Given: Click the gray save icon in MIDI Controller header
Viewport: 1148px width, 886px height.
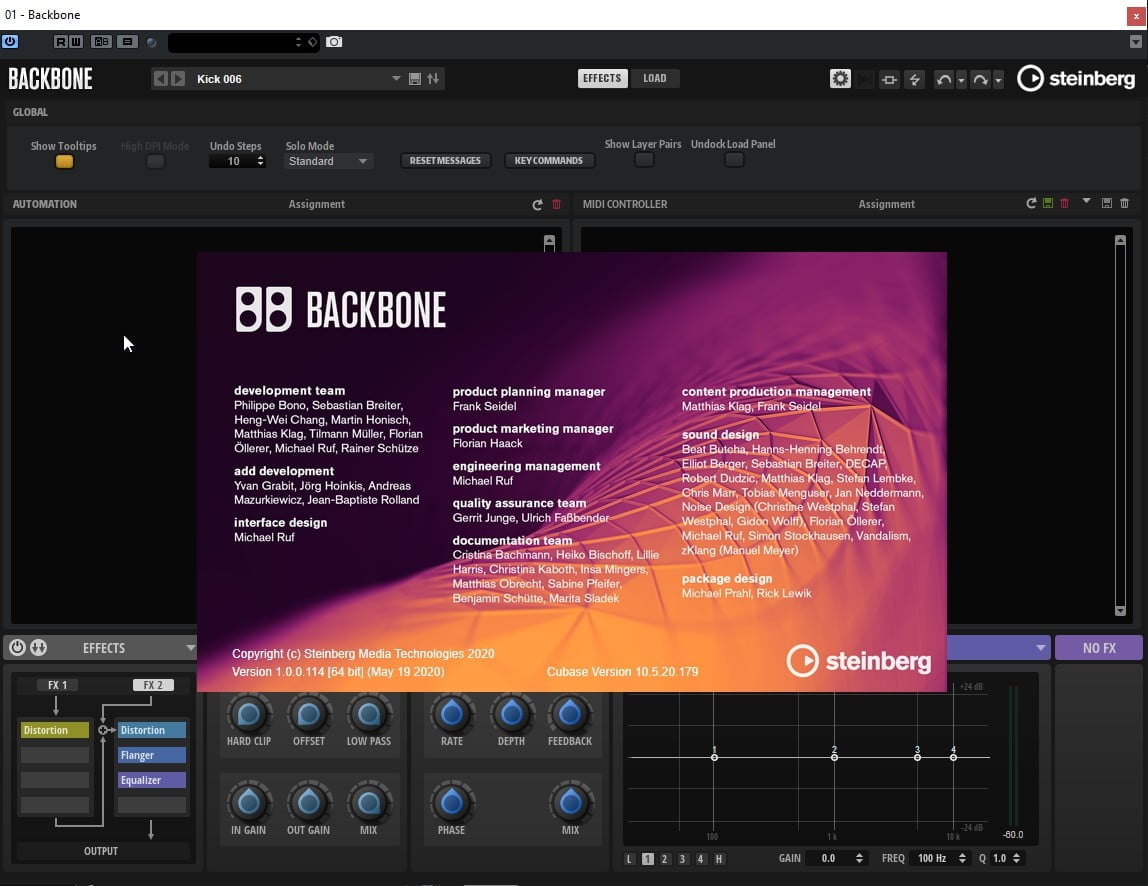Looking at the screenshot, I should 1107,203.
